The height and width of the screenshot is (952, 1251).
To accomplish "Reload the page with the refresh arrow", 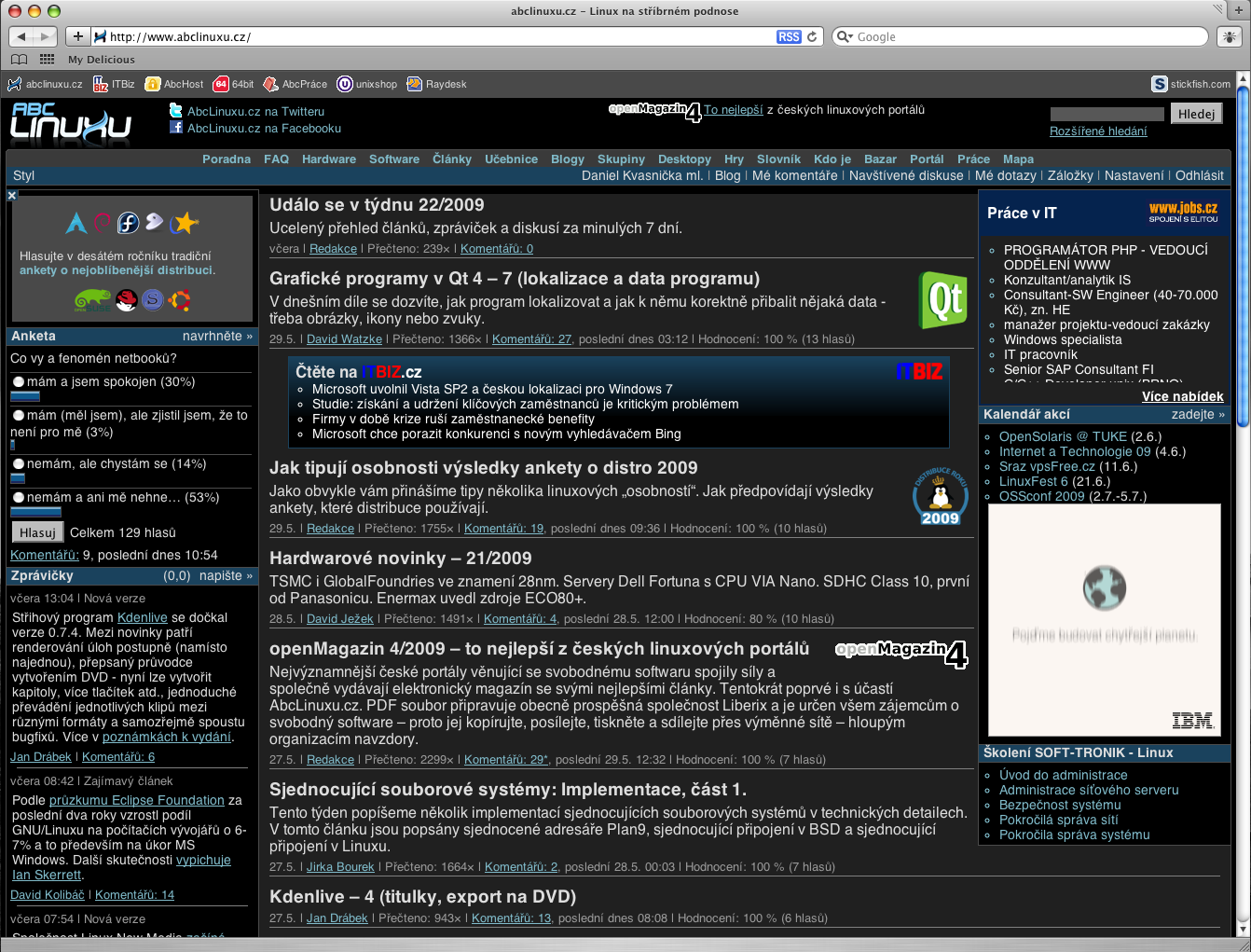I will 812,36.
